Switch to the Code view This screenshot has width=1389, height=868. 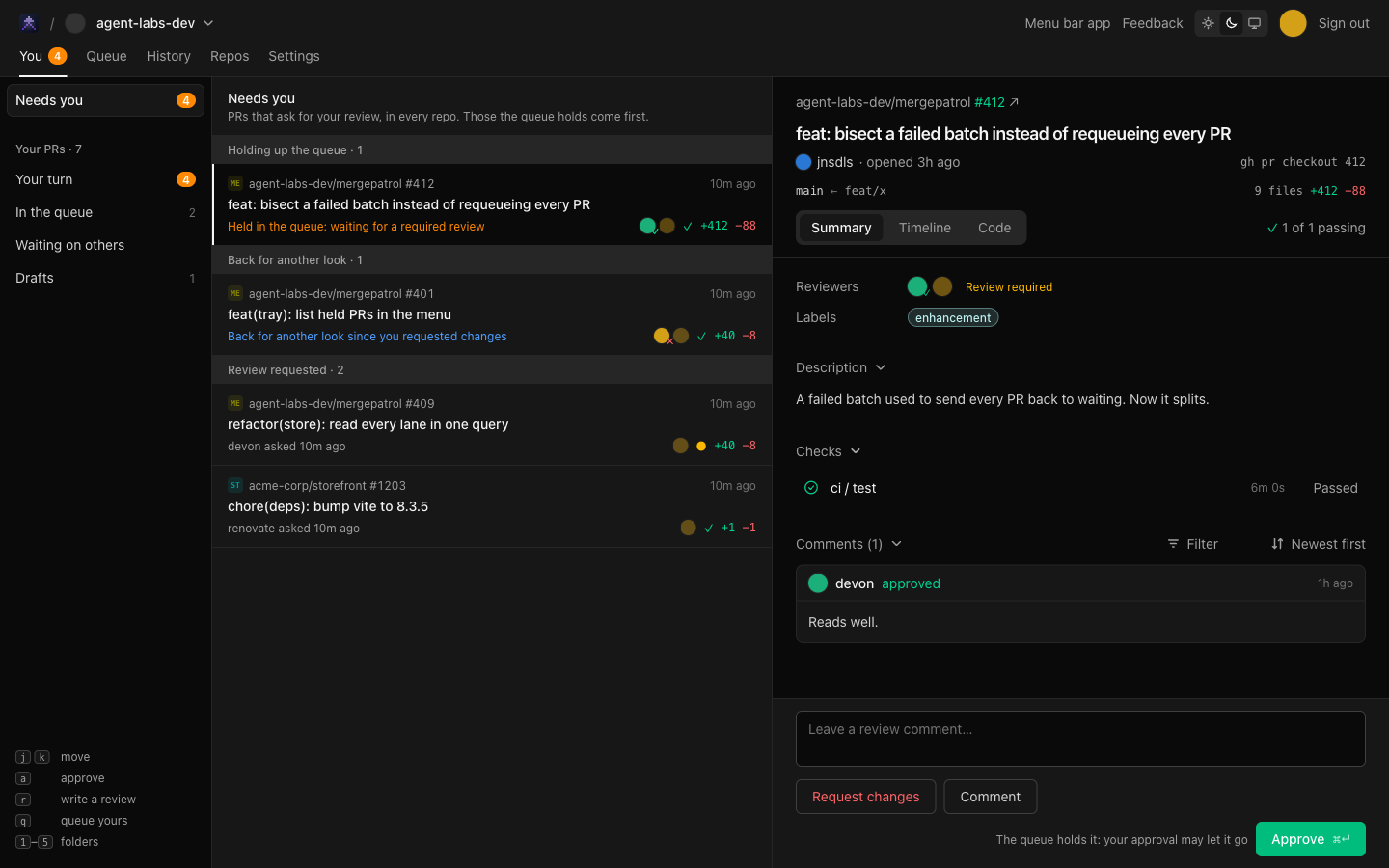point(994,228)
